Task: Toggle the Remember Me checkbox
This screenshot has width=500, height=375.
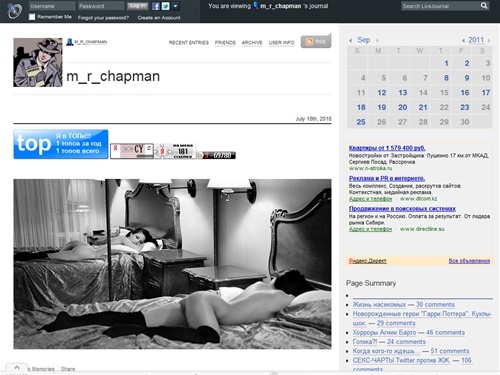Action: (32, 17)
